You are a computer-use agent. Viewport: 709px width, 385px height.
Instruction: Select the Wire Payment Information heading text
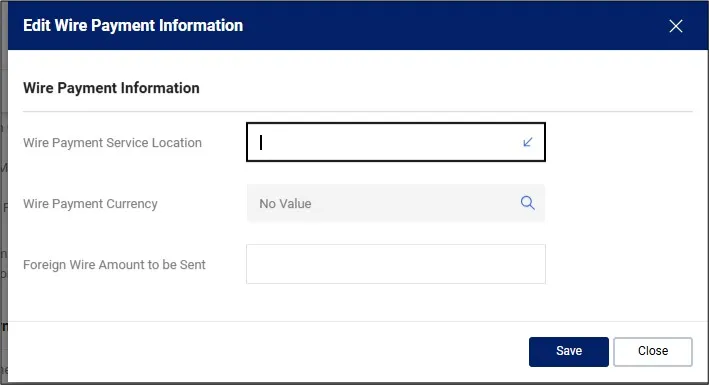111,88
